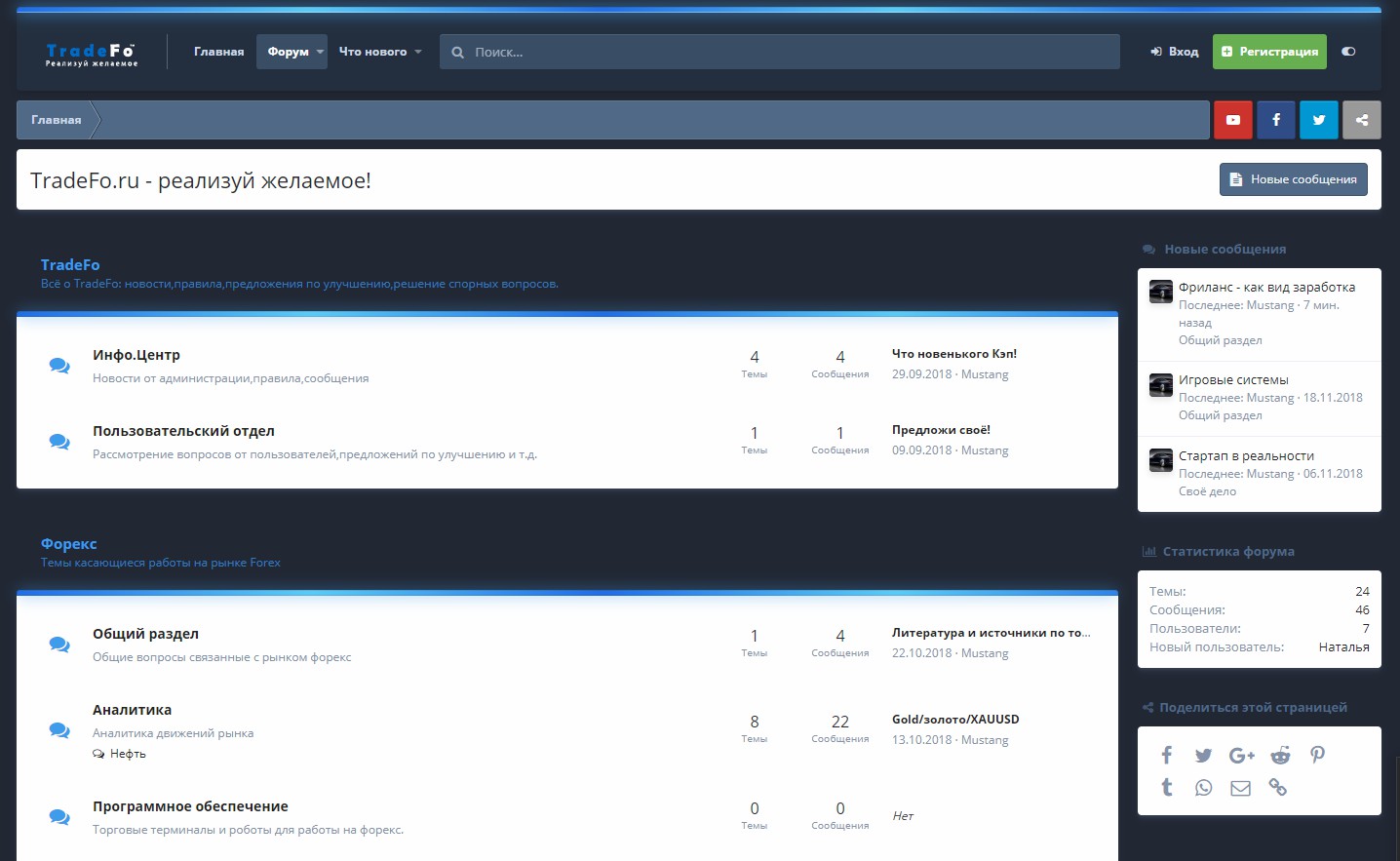The height and width of the screenshot is (861, 1400).
Task: Click the green Регистрация button
Action: pyautogui.click(x=1269, y=52)
